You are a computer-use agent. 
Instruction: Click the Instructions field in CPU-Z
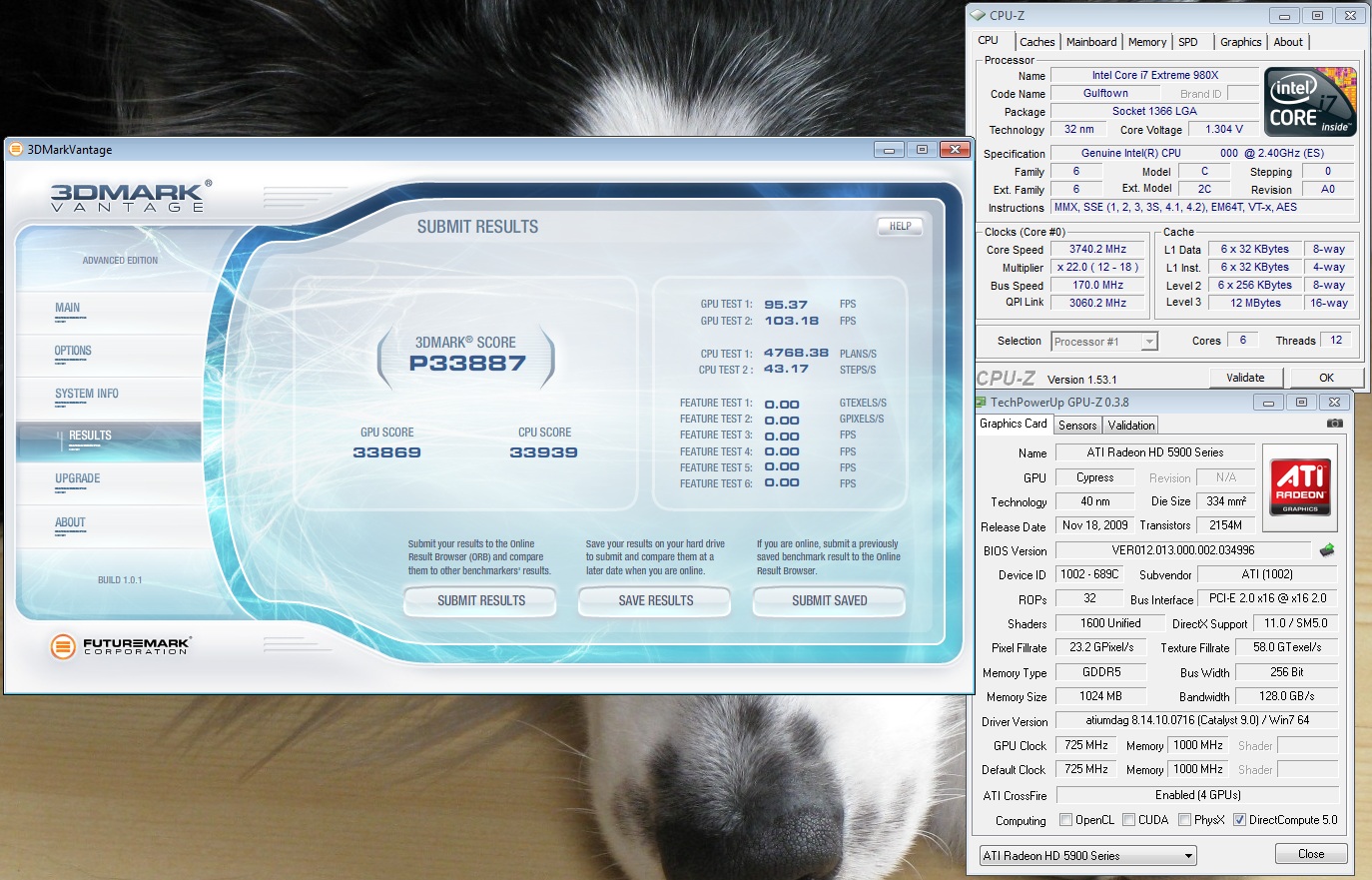pyautogui.click(x=1202, y=207)
